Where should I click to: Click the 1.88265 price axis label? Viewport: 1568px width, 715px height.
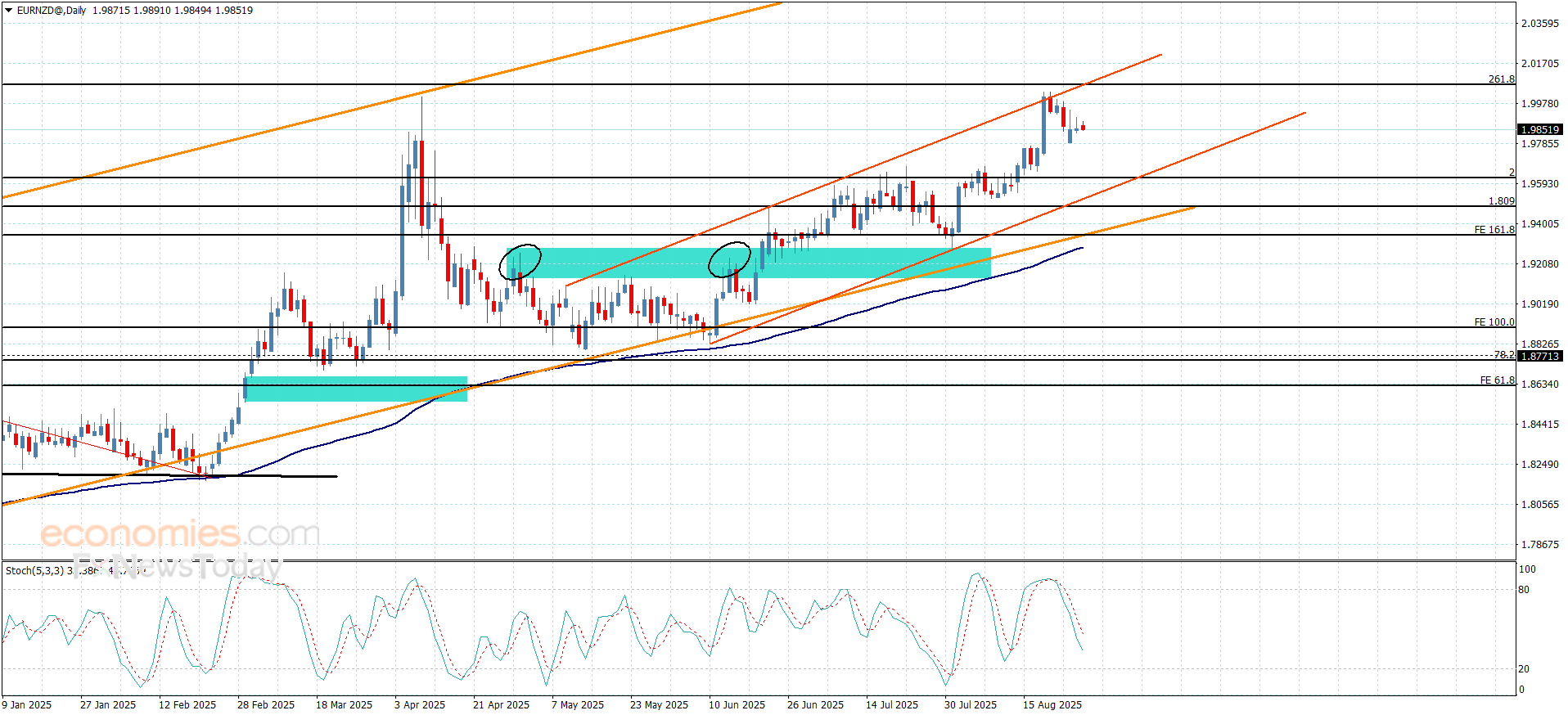click(x=1540, y=344)
